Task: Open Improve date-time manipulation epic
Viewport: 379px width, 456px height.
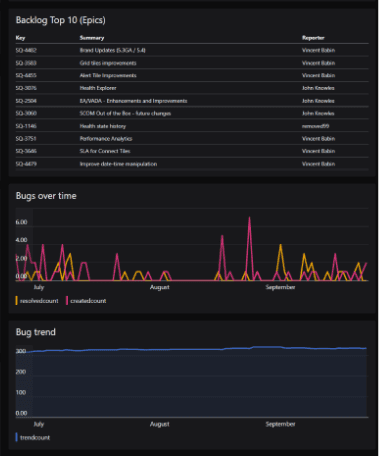Action: (192, 164)
